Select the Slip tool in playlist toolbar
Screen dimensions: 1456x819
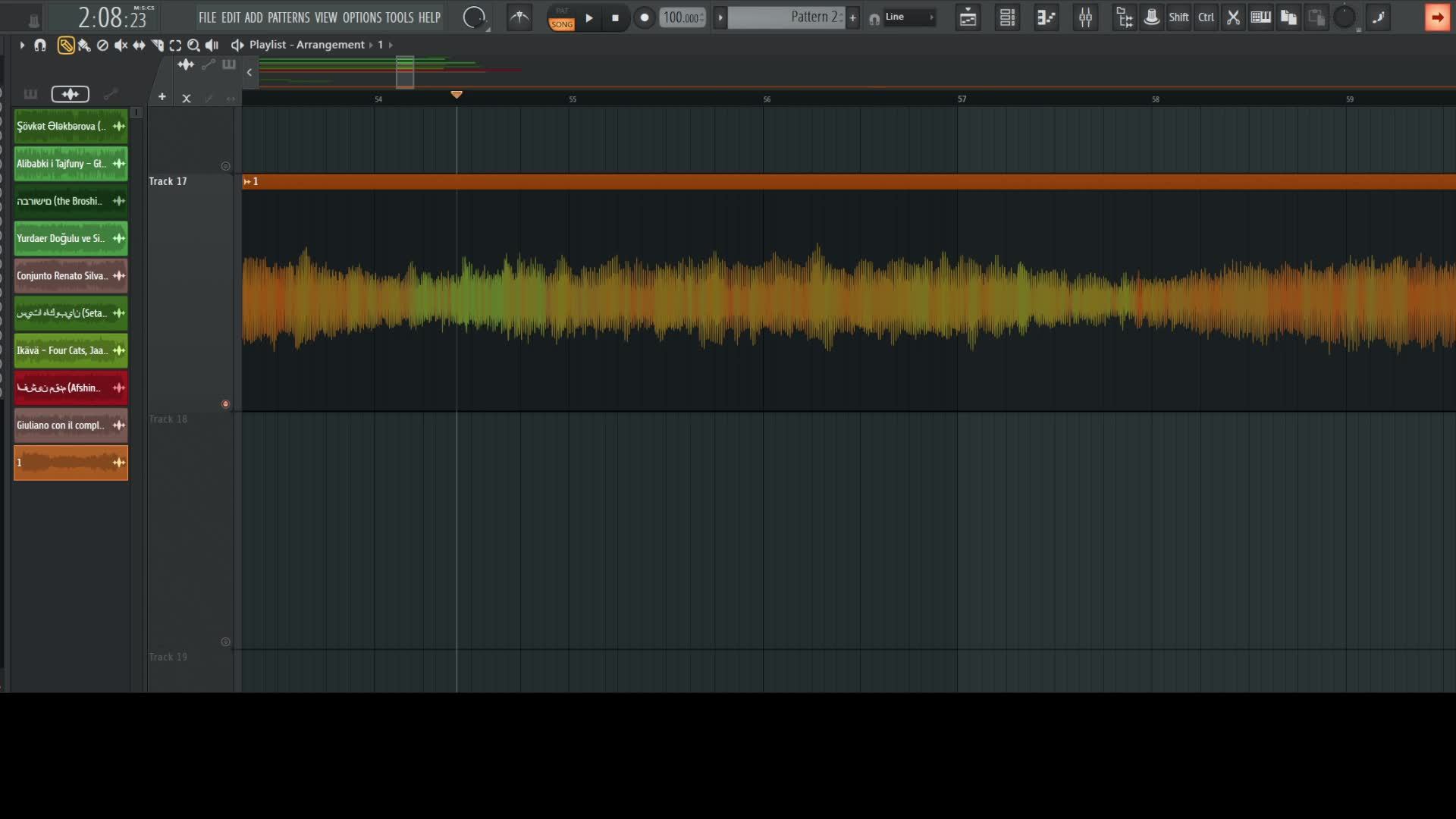pos(139,45)
